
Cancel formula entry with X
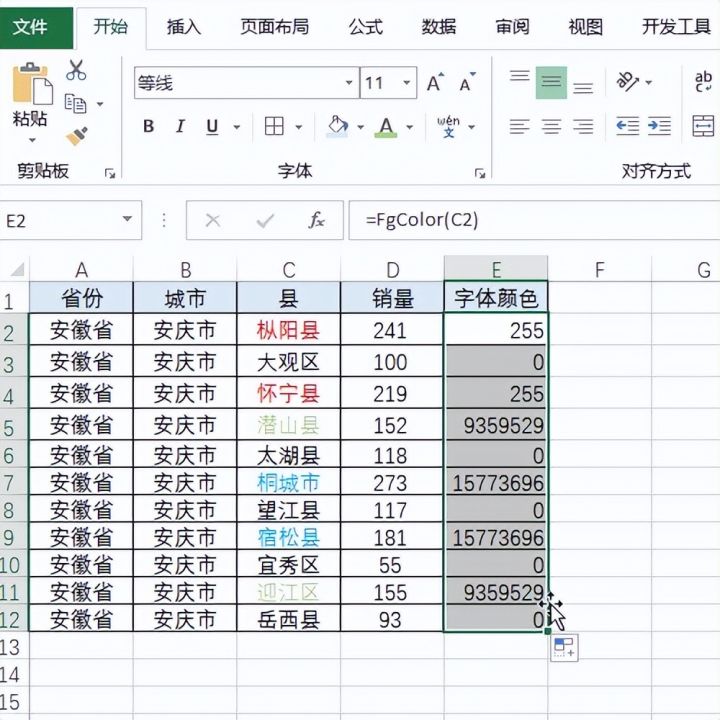(213, 221)
